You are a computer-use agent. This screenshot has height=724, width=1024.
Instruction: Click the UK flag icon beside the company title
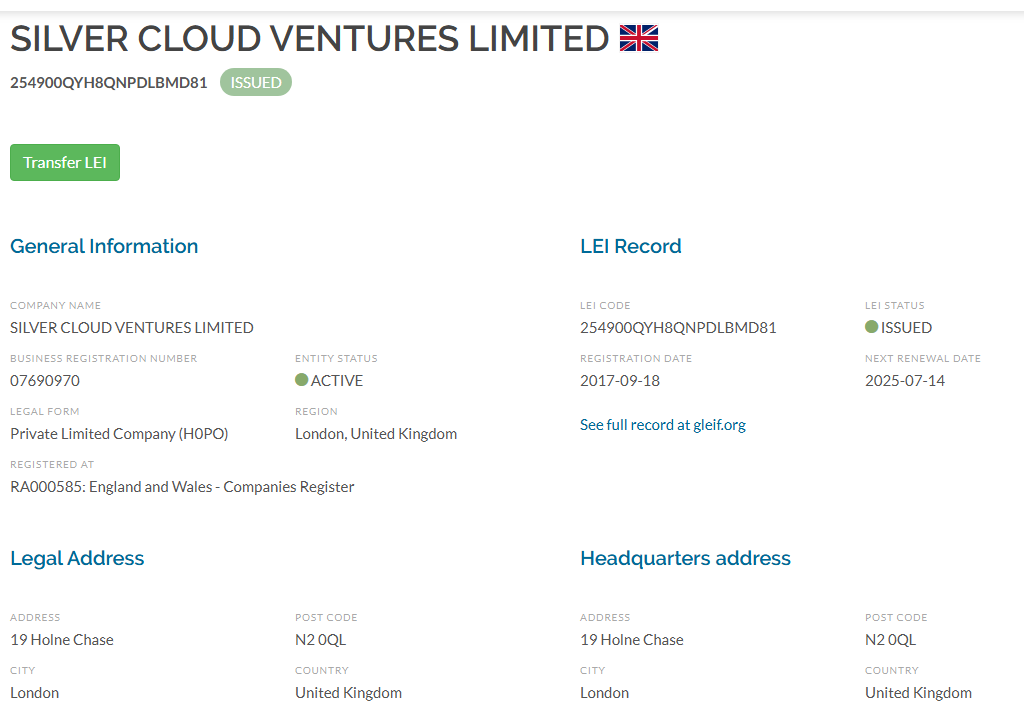pyautogui.click(x=639, y=38)
